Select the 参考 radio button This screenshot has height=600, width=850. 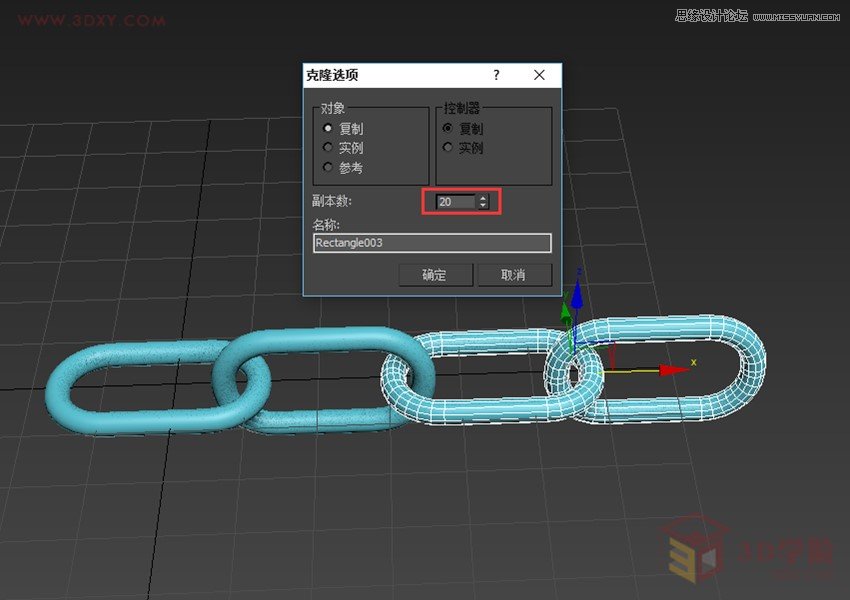pyautogui.click(x=330, y=167)
